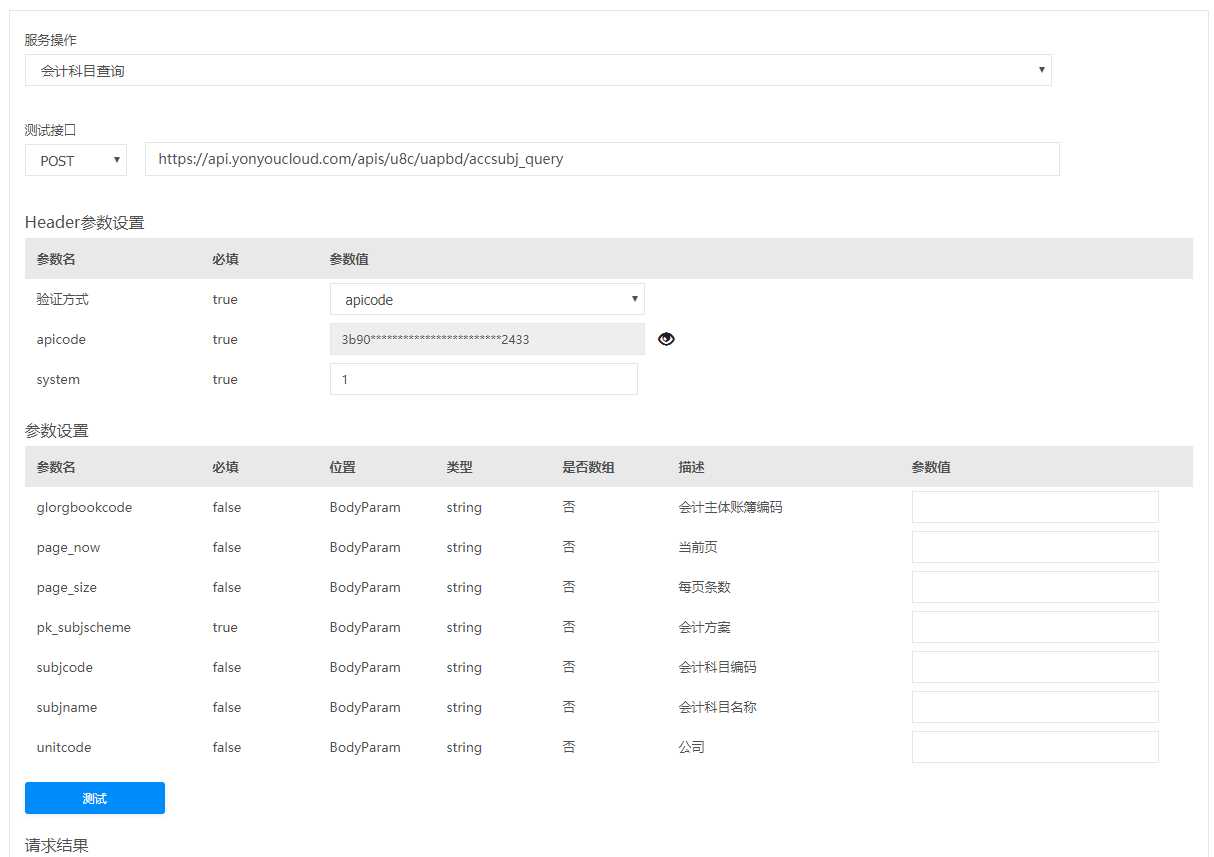Screen dimensions: 1214x857
Task: Select the 会计科目名称 description text
Action: 717,707
